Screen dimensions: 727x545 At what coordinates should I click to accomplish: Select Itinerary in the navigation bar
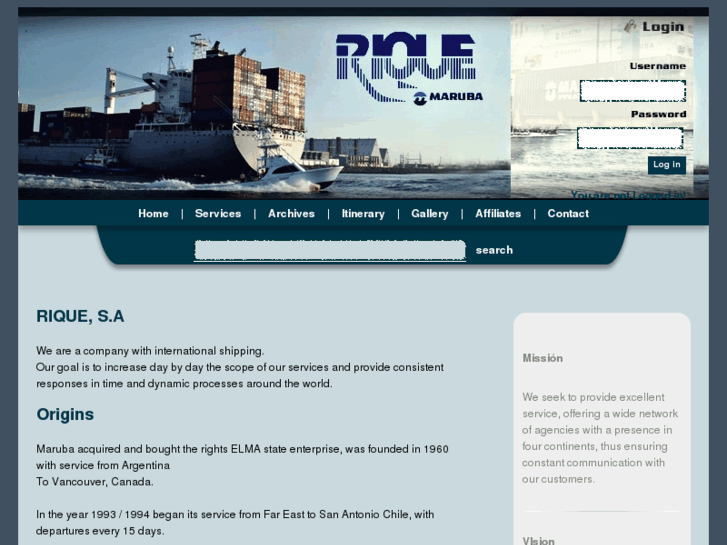coord(363,214)
